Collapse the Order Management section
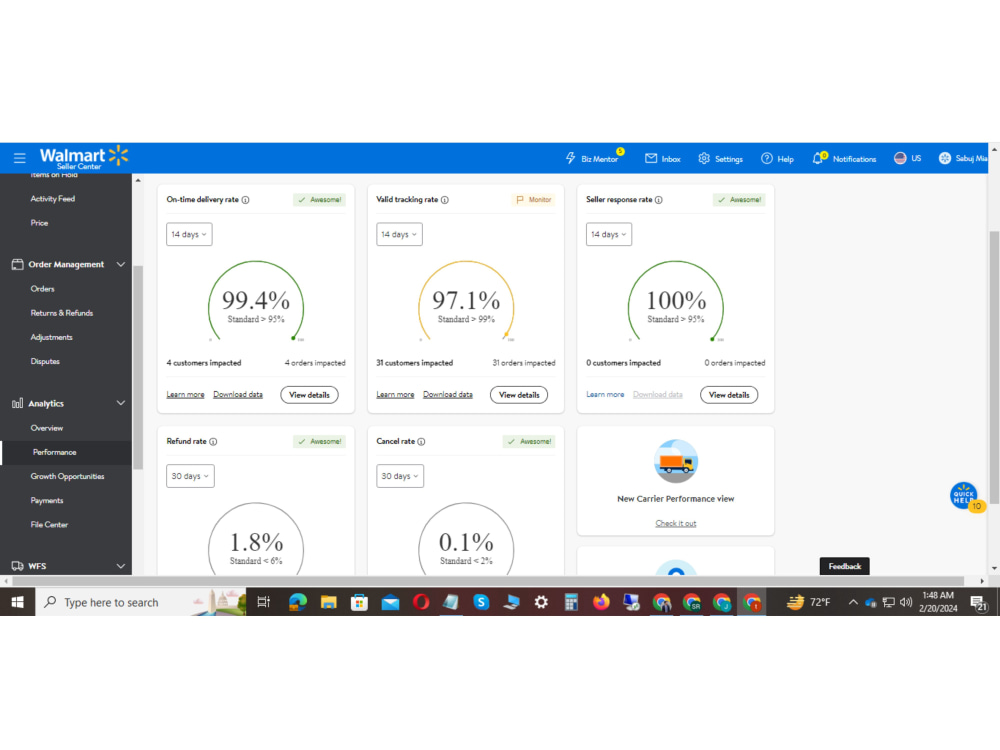 [x=121, y=264]
